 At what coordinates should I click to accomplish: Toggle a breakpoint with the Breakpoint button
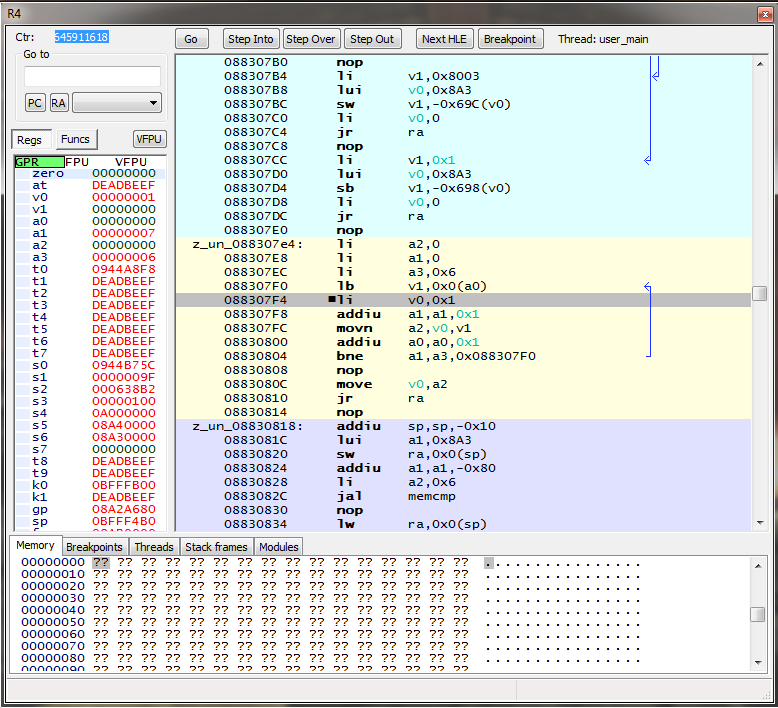[510, 39]
